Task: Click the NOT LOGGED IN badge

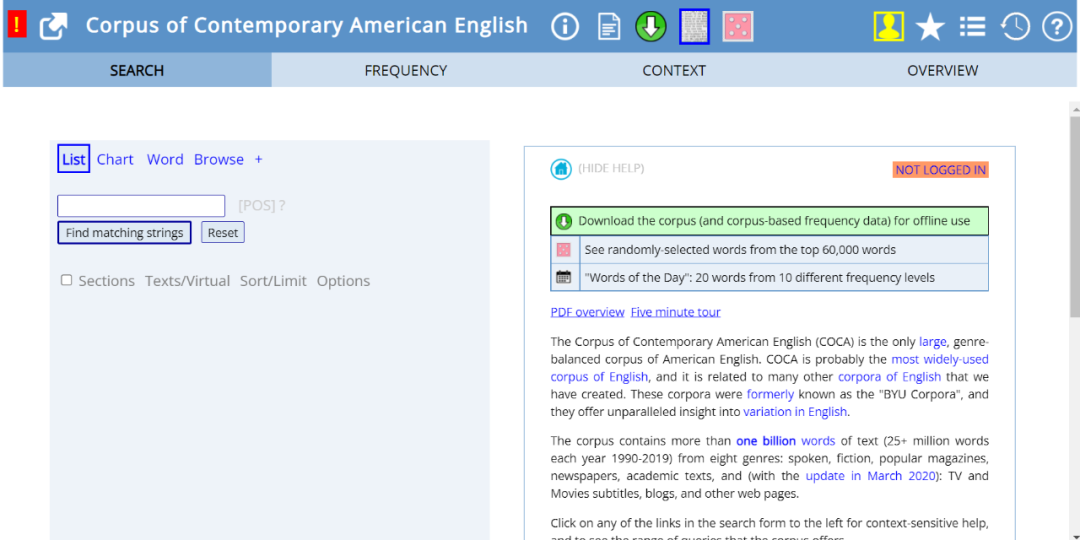Action: (941, 169)
